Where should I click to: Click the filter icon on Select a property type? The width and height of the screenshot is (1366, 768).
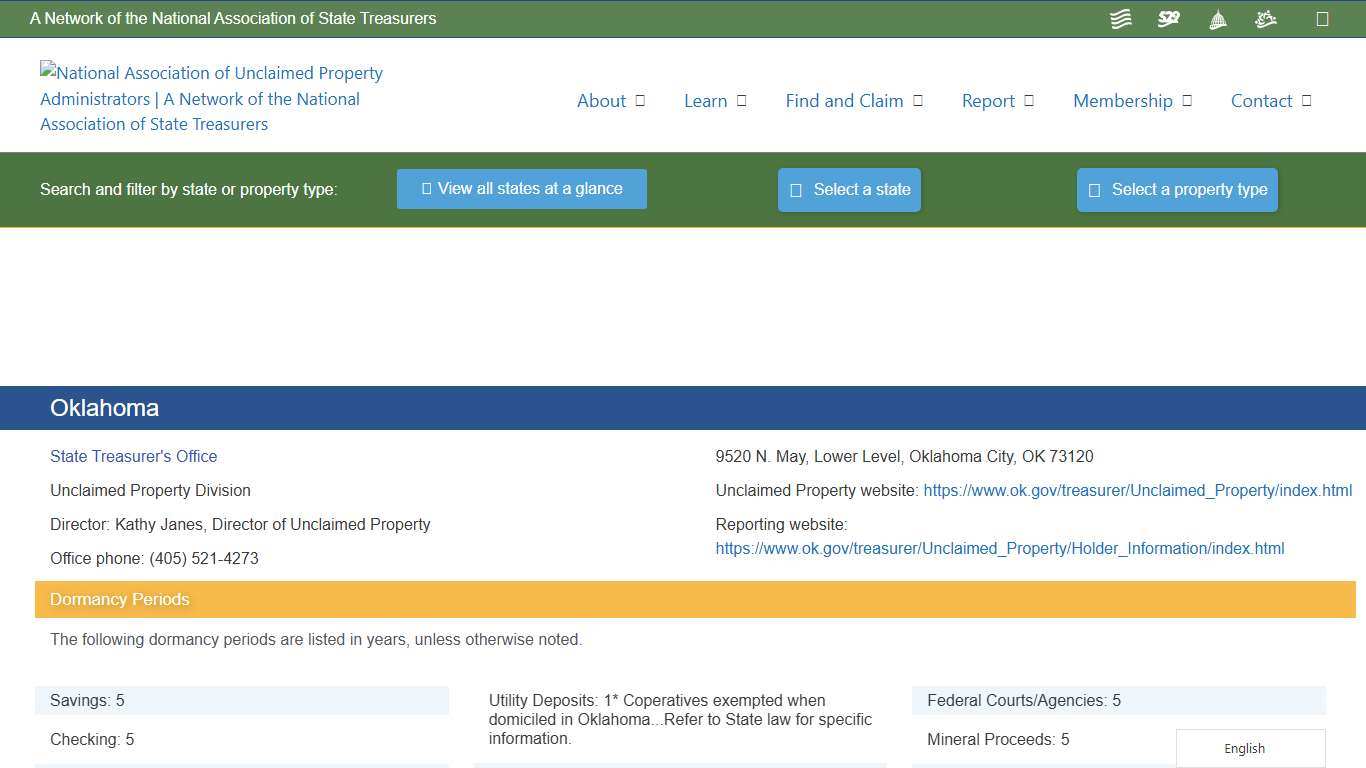click(x=1094, y=190)
